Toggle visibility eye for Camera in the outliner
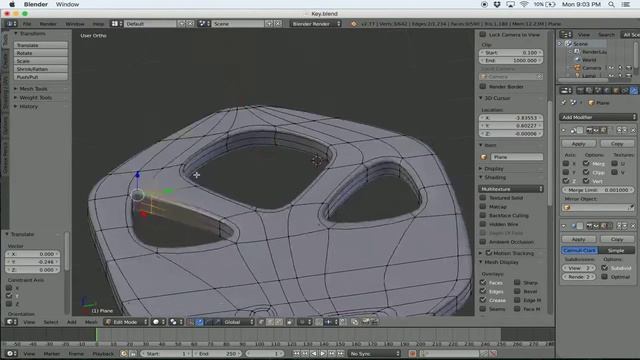This screenshot has width=640, height=360. pos(611,68)
